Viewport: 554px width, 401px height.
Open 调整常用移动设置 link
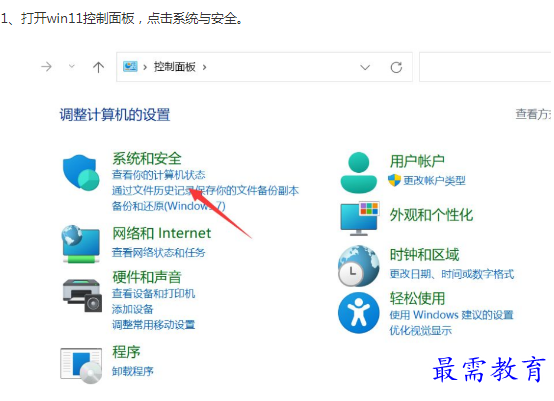click(x=153, y=324)
